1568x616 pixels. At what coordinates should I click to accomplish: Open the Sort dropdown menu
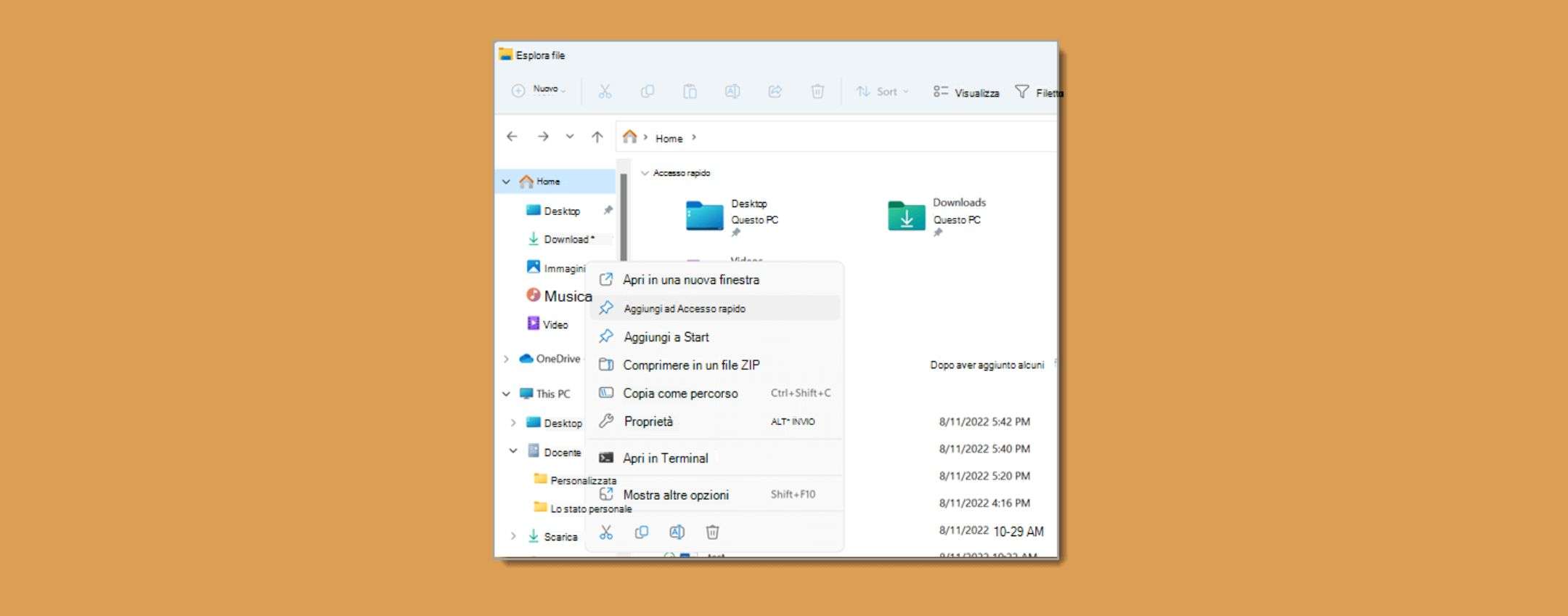pyautogui.click(x=882, y=92)
